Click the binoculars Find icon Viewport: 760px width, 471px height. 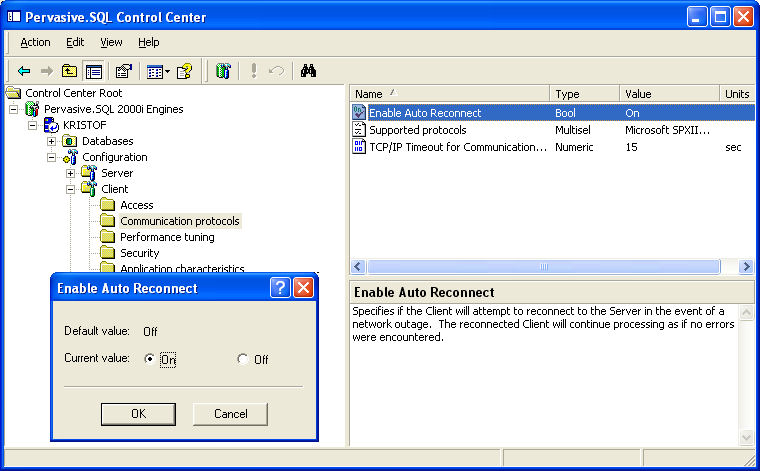click(308, 71)
